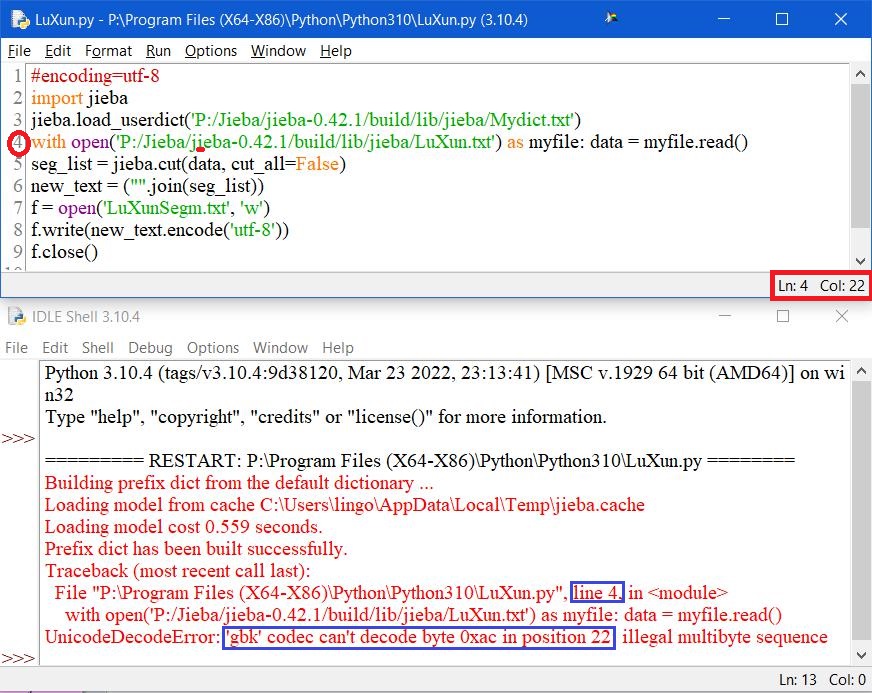Click the LuXun.py editor title bar Python icon
Image resolution: width=872 pixels, height=693 pixels.
pyautogui.click(x=19, y=19)
